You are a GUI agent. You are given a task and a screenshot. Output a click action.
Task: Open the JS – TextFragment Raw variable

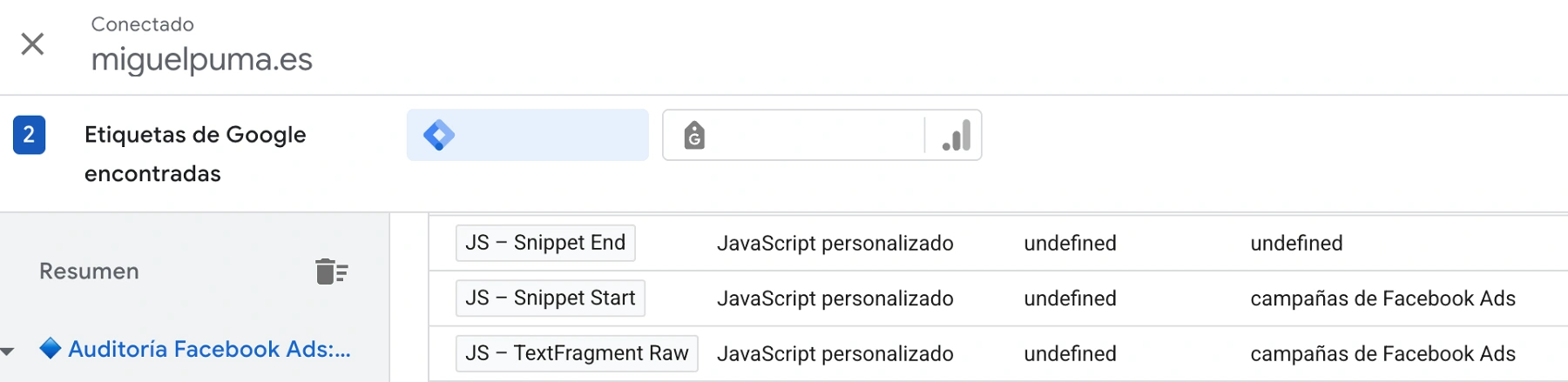[x=577, y=353]
